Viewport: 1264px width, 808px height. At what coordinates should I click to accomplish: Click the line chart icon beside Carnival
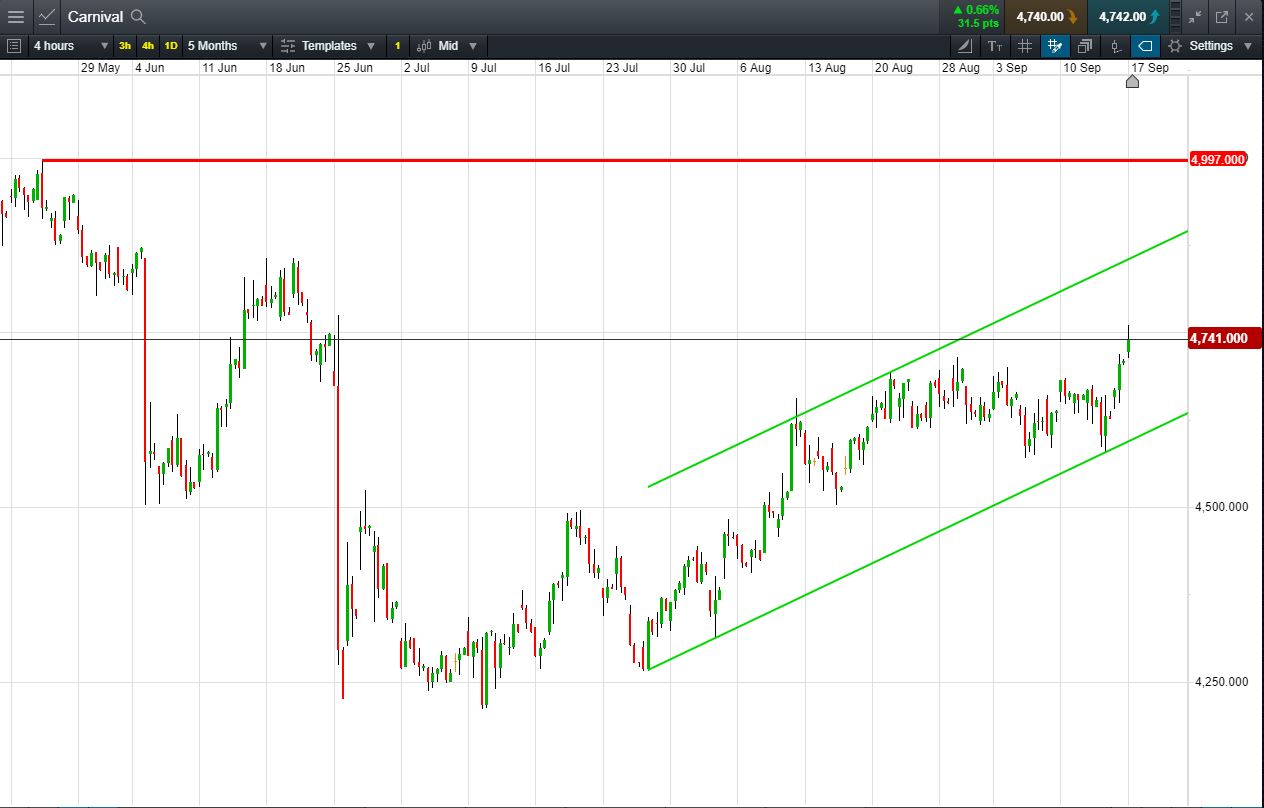pyautogui.click(x=47, y=16)
